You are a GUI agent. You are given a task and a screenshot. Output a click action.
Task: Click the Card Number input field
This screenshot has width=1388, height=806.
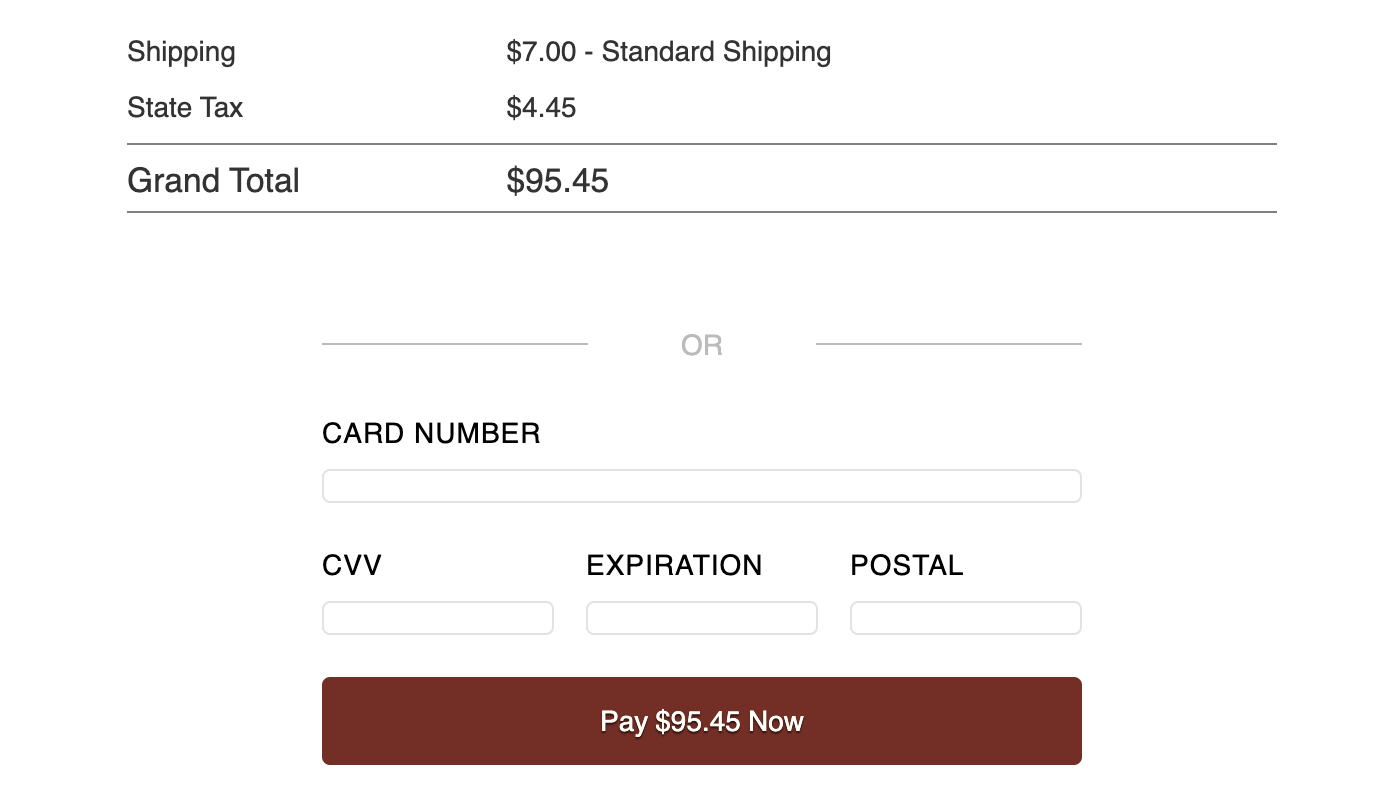tap(701, 486)
